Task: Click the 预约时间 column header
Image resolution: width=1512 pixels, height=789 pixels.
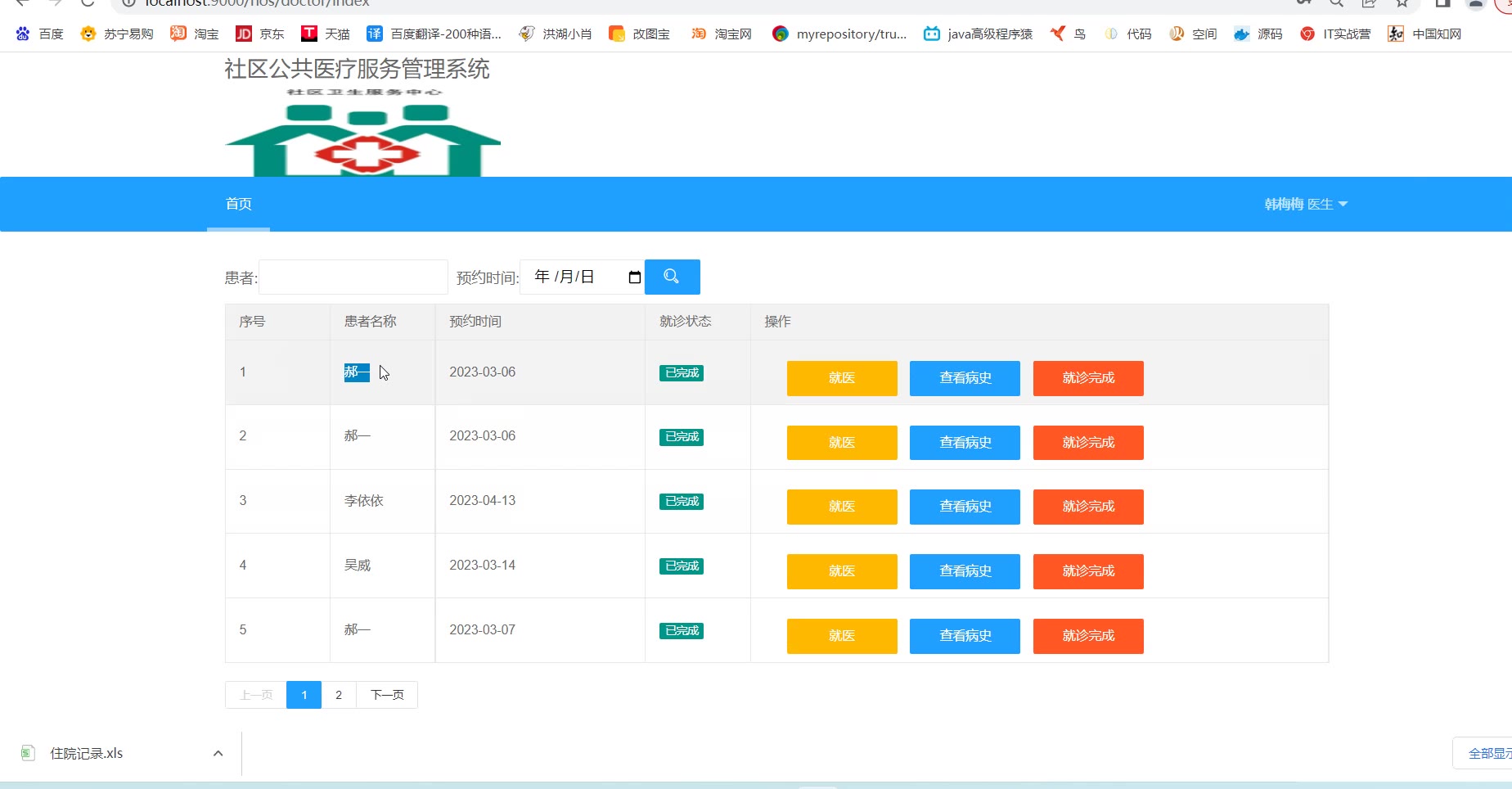Action: (x=475, y=322)
